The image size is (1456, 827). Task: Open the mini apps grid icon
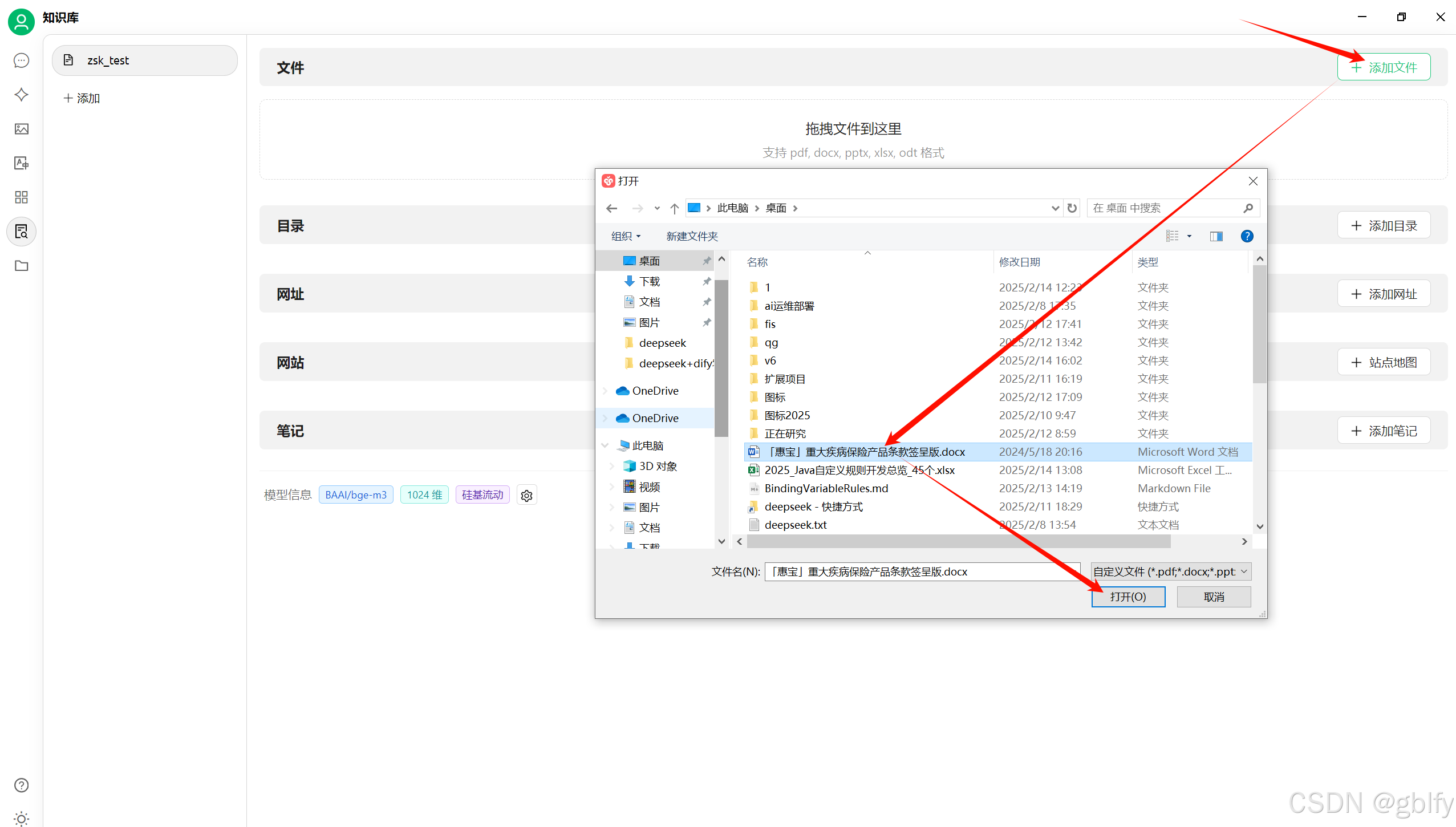pos(21,197)
